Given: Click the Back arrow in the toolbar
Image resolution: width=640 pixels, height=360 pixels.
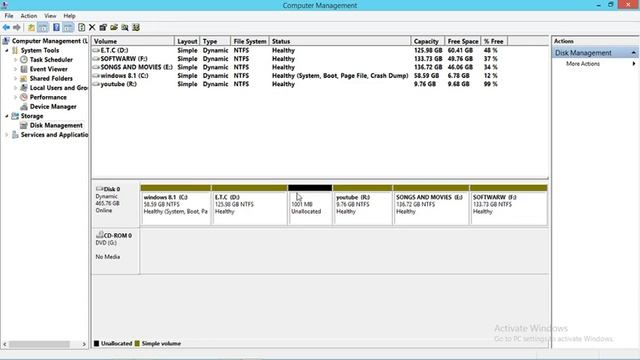Looking at the screenshot, I should pyautogui.click(x=6, y=27).
